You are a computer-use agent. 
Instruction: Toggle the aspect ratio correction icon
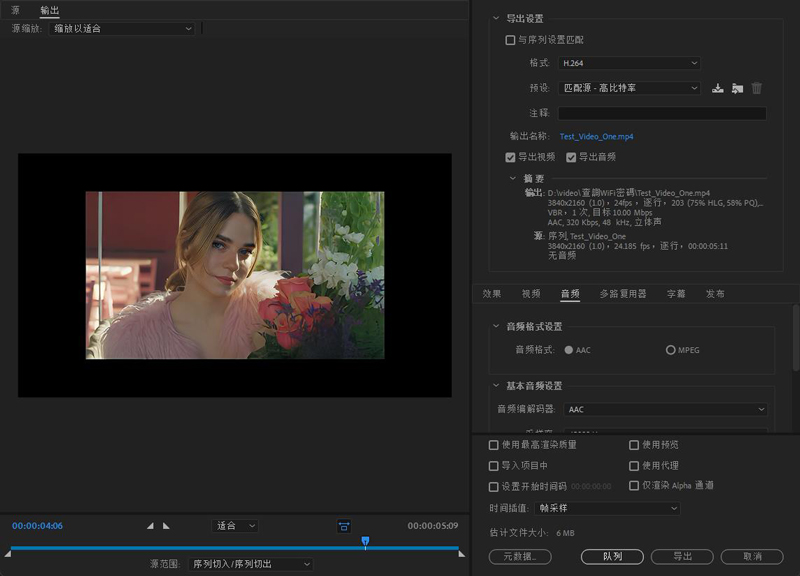pos(343,526)
